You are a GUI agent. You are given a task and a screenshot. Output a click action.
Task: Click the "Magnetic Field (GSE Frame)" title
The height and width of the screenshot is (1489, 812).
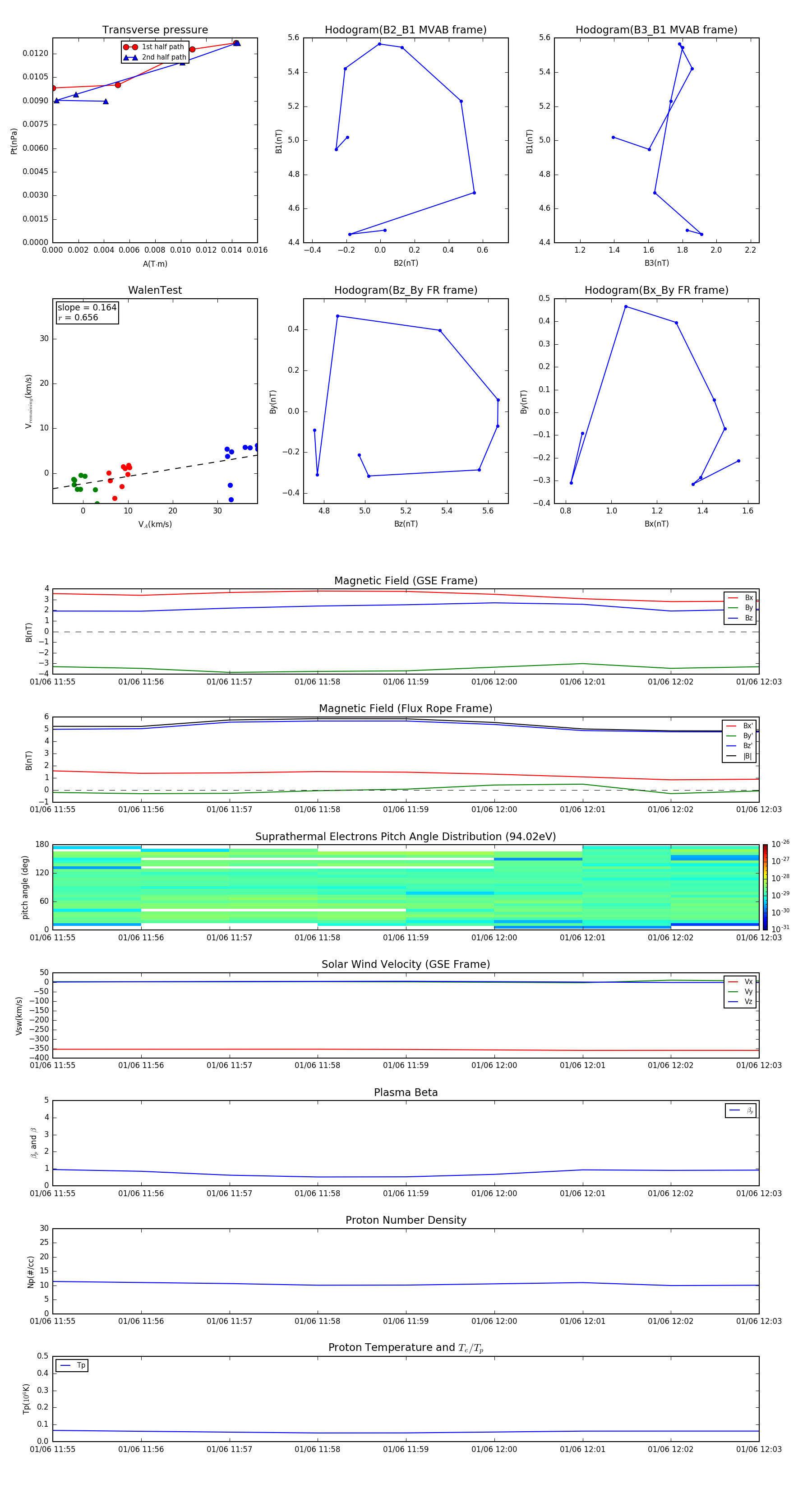406,581
